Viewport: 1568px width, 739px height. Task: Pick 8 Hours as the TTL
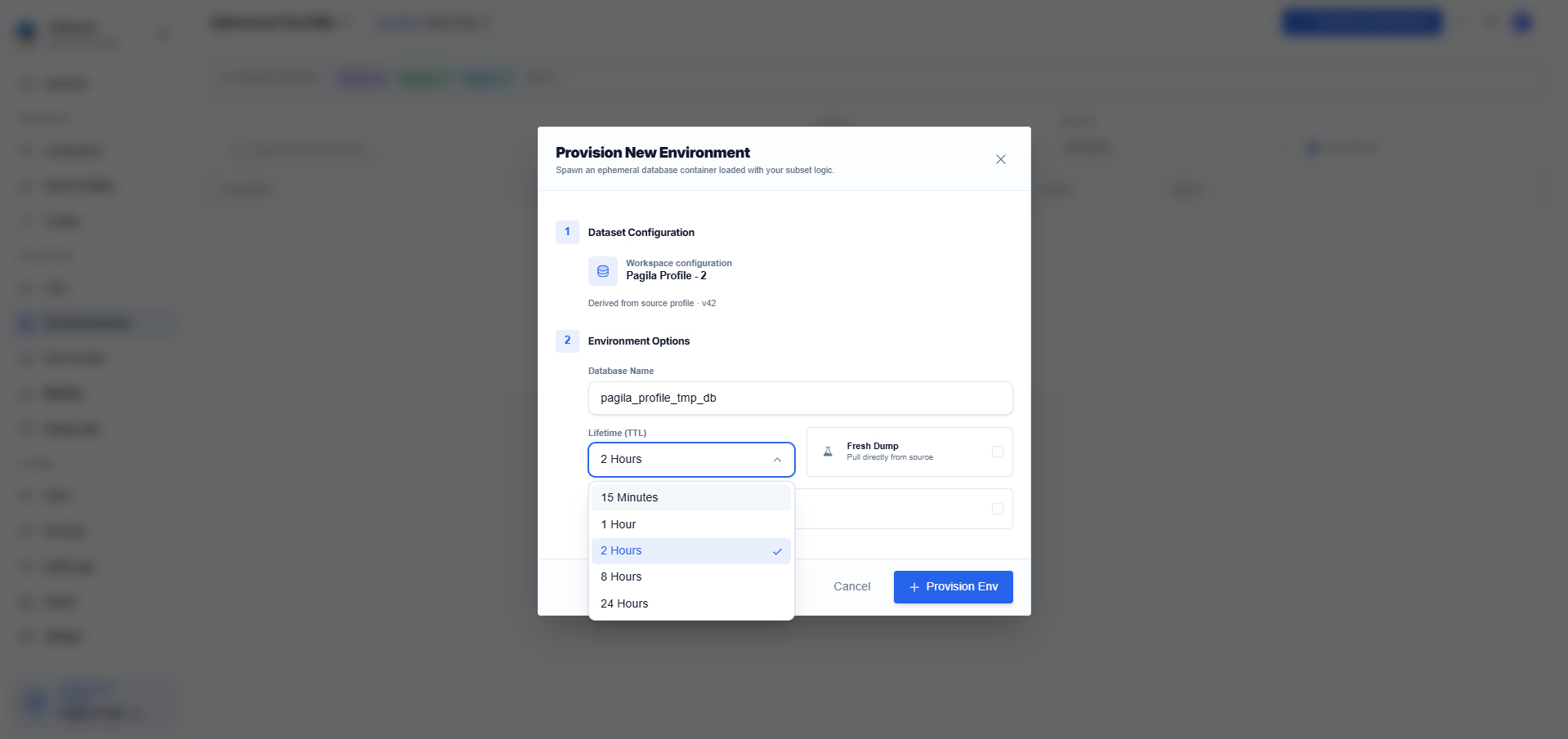691,577
